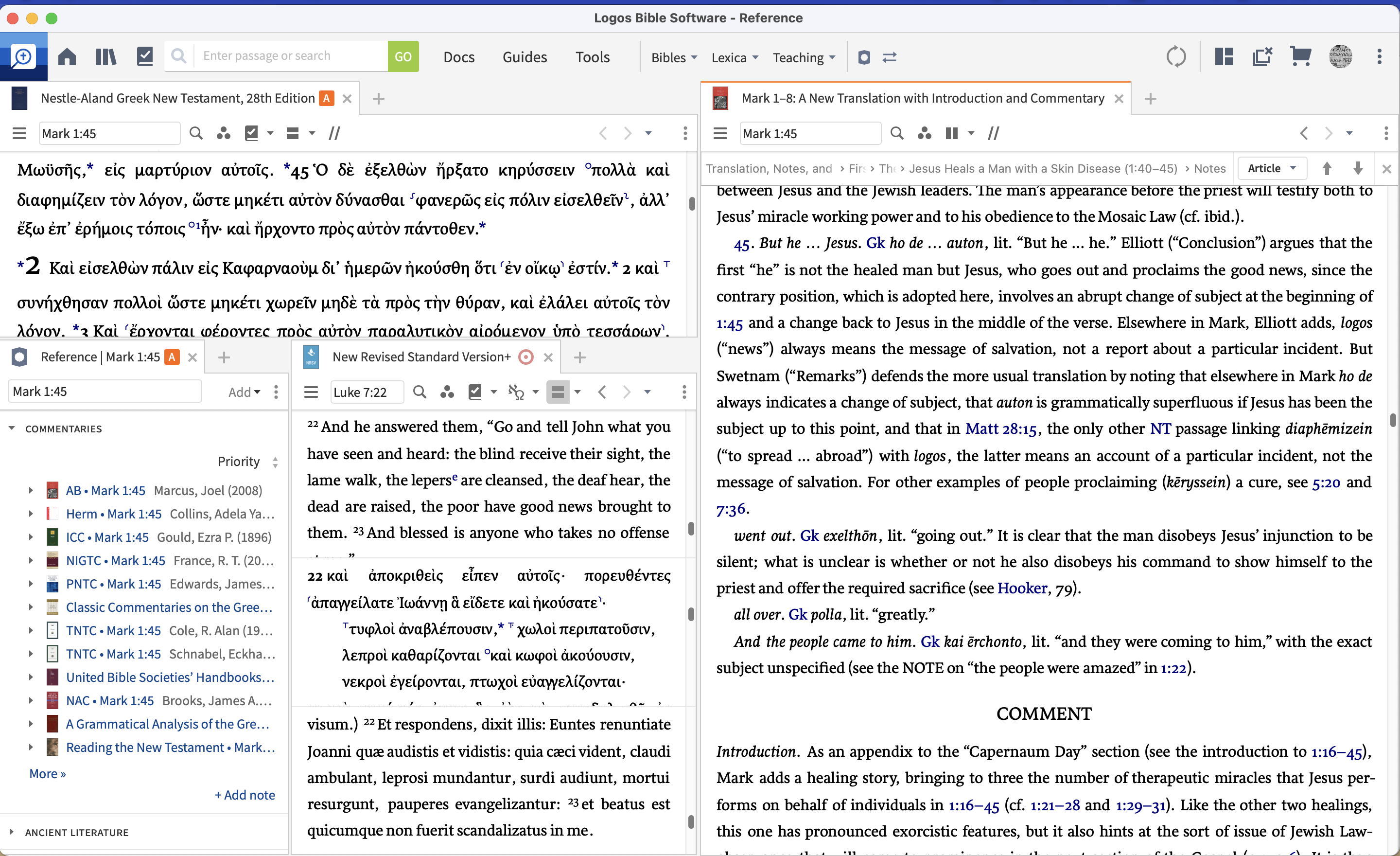The width and height of the screenshot is (1400, 856).
Task: Open the Guides menu
Action: click(x=524, y=57)
